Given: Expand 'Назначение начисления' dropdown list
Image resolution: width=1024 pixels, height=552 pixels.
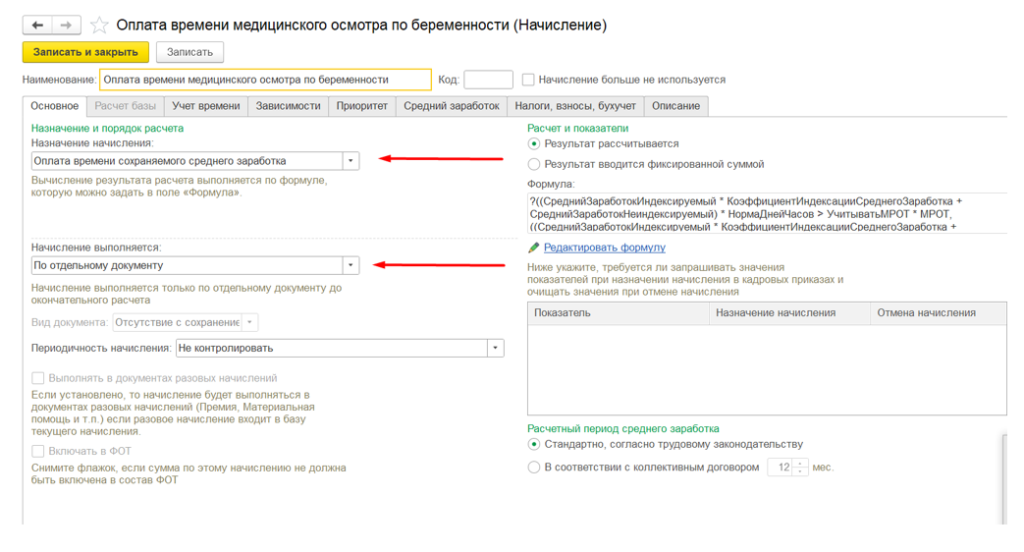Looking at the screenshot, I should [350, 161].
